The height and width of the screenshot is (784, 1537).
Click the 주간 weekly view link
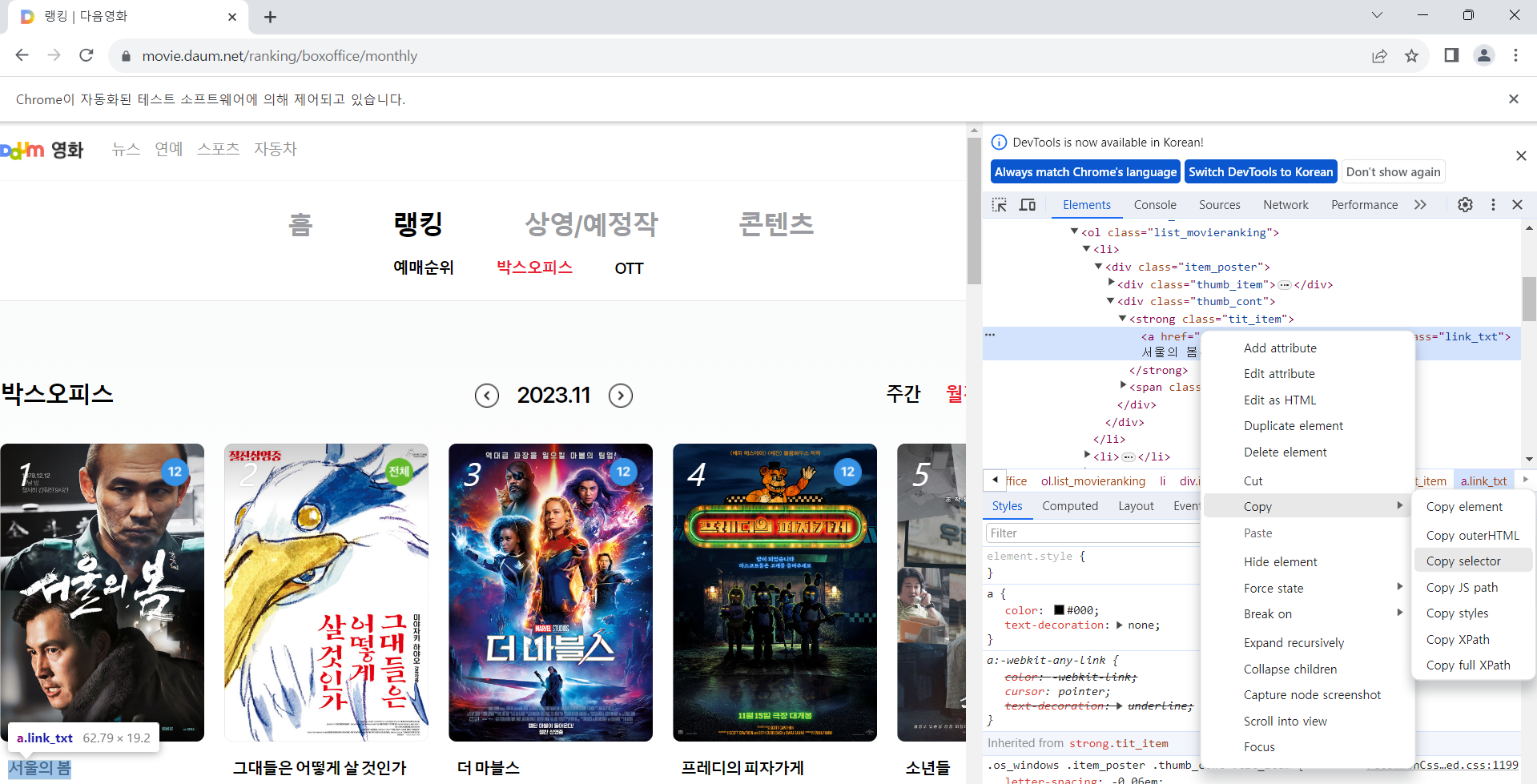point(903,393)
